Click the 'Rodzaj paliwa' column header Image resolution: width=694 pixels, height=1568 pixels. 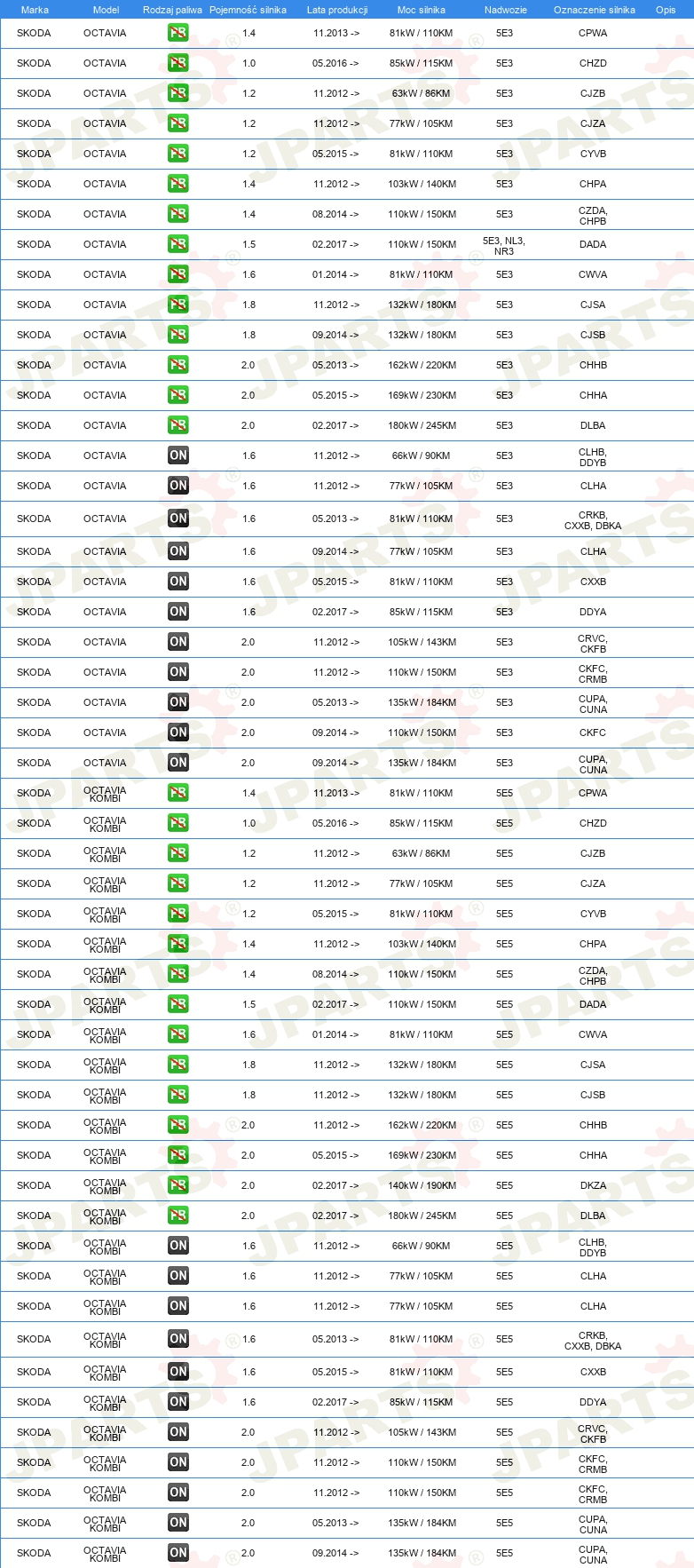pos(172,10)
